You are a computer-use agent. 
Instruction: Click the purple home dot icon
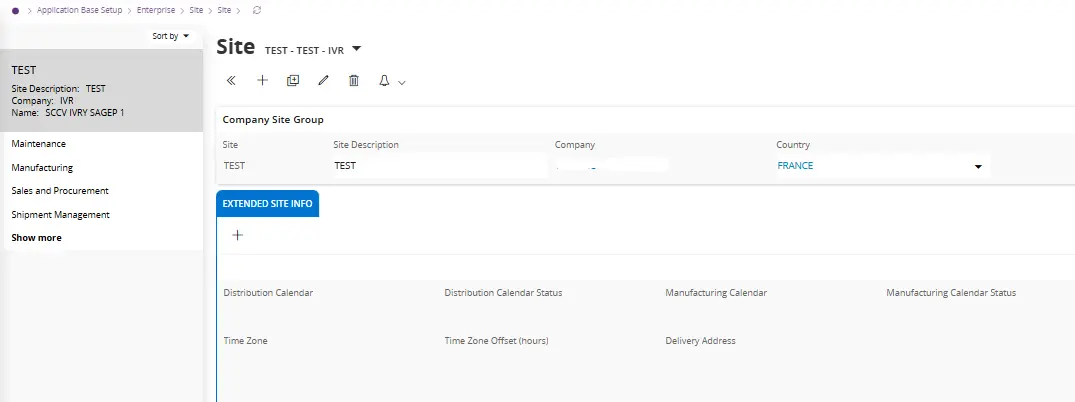tap(15, 10)
